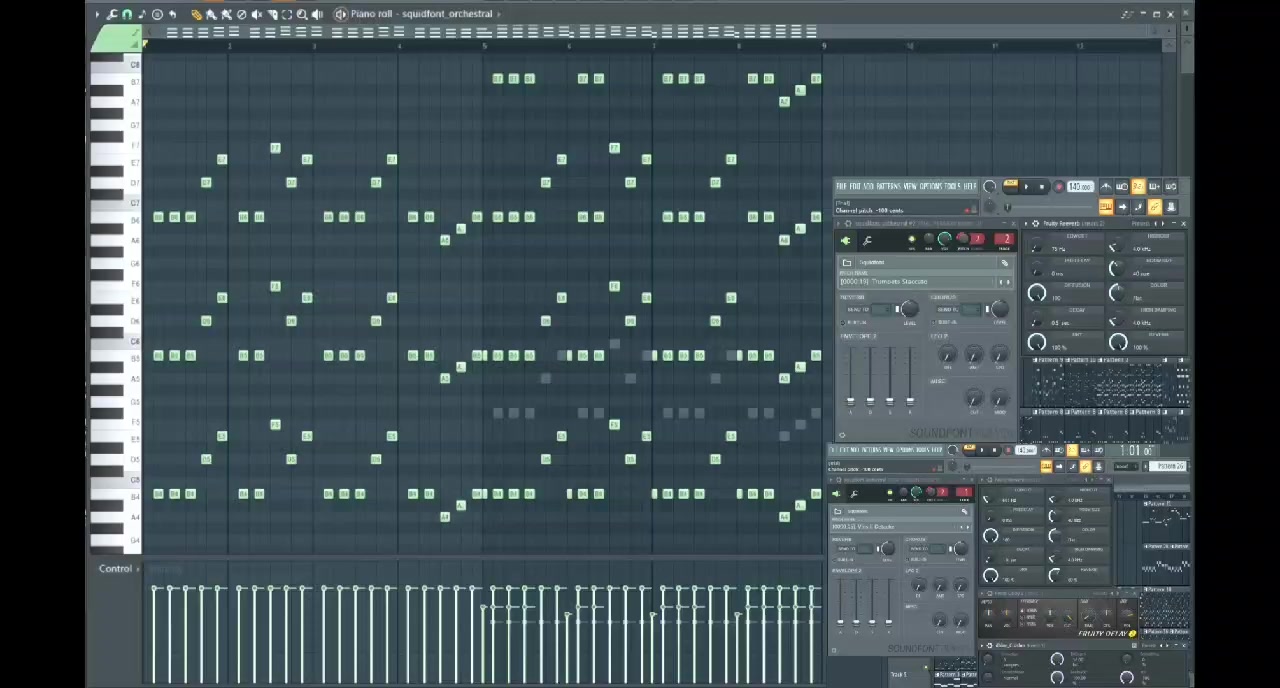Open the plugin wrench settings icon
Viewport: 1280px width, 688px height.
tap(867, 241)
